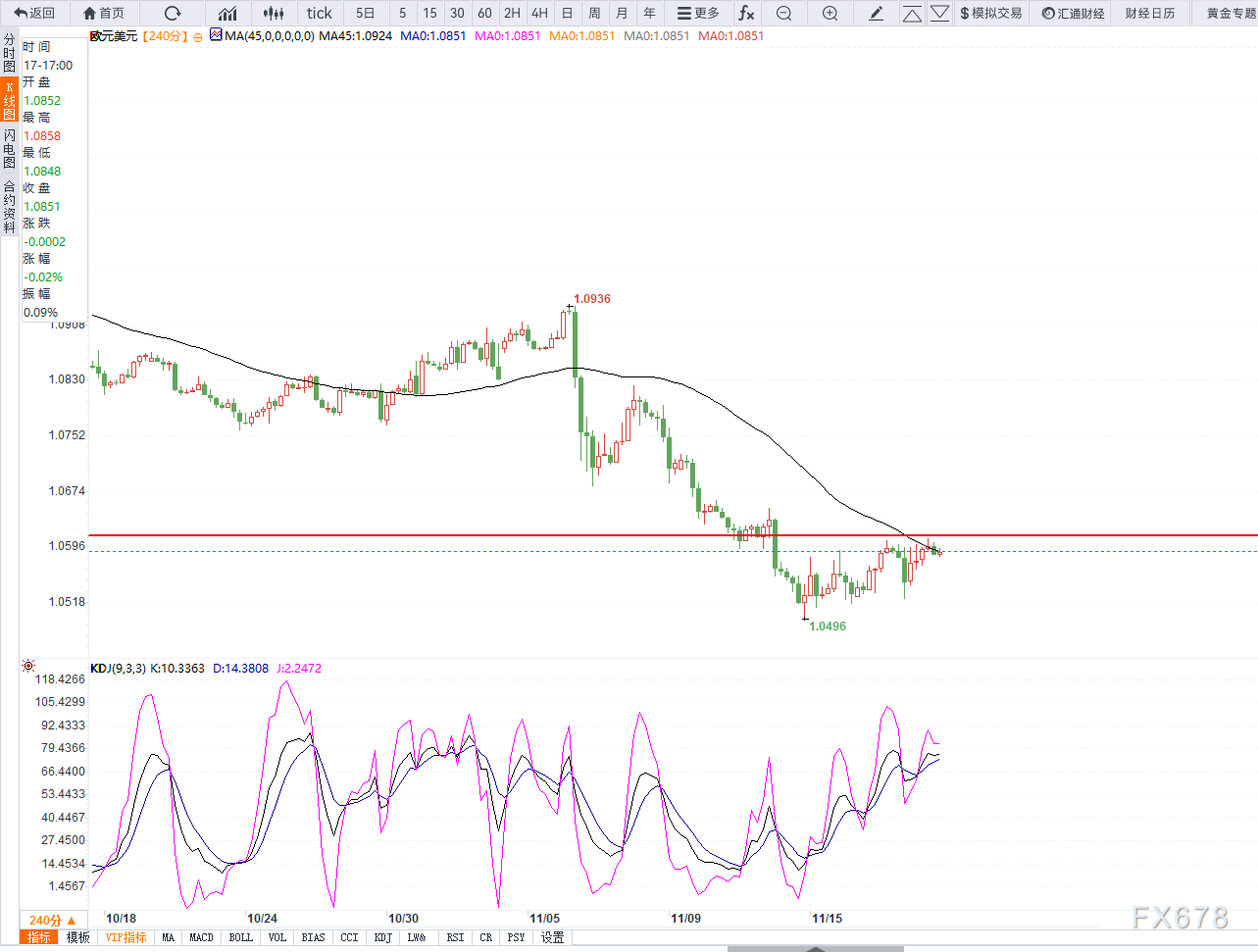This screenshot has height=952, width=1258.
Task: Select the BOLL indicator tab
Action: pos(240,937)
